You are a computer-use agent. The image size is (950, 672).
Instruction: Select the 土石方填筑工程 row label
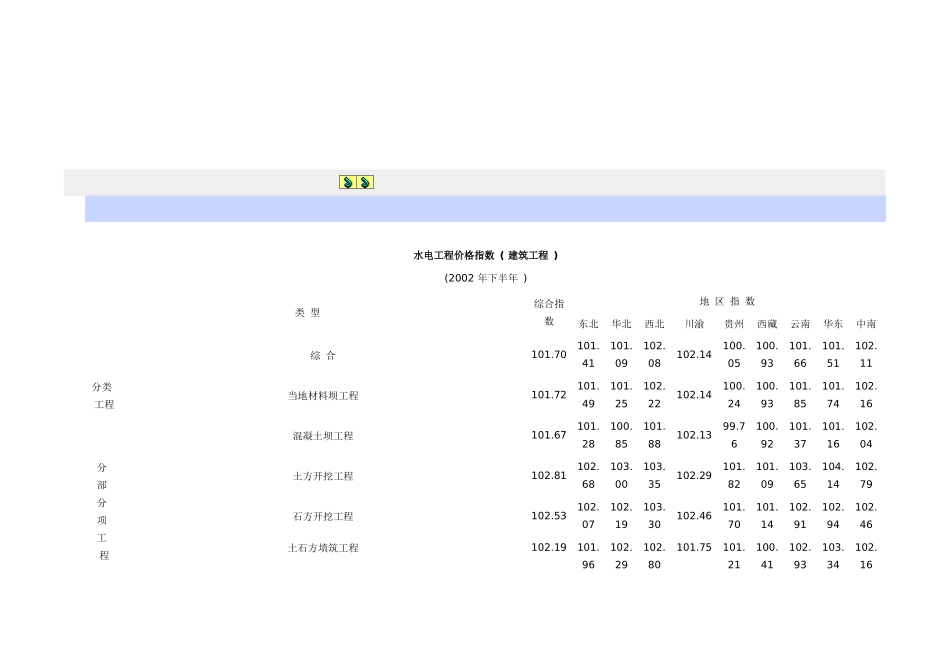(x=323, y=548)
